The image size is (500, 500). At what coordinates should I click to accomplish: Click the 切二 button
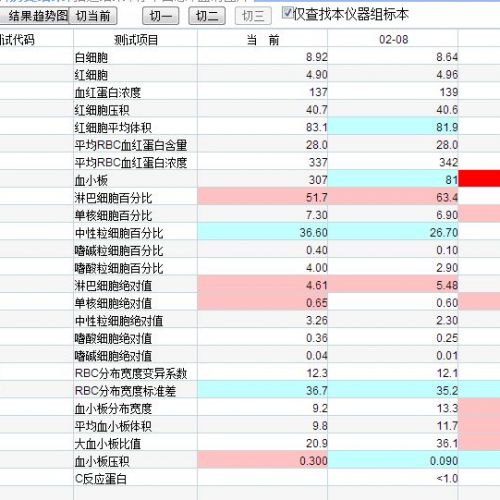pos(207,16)
